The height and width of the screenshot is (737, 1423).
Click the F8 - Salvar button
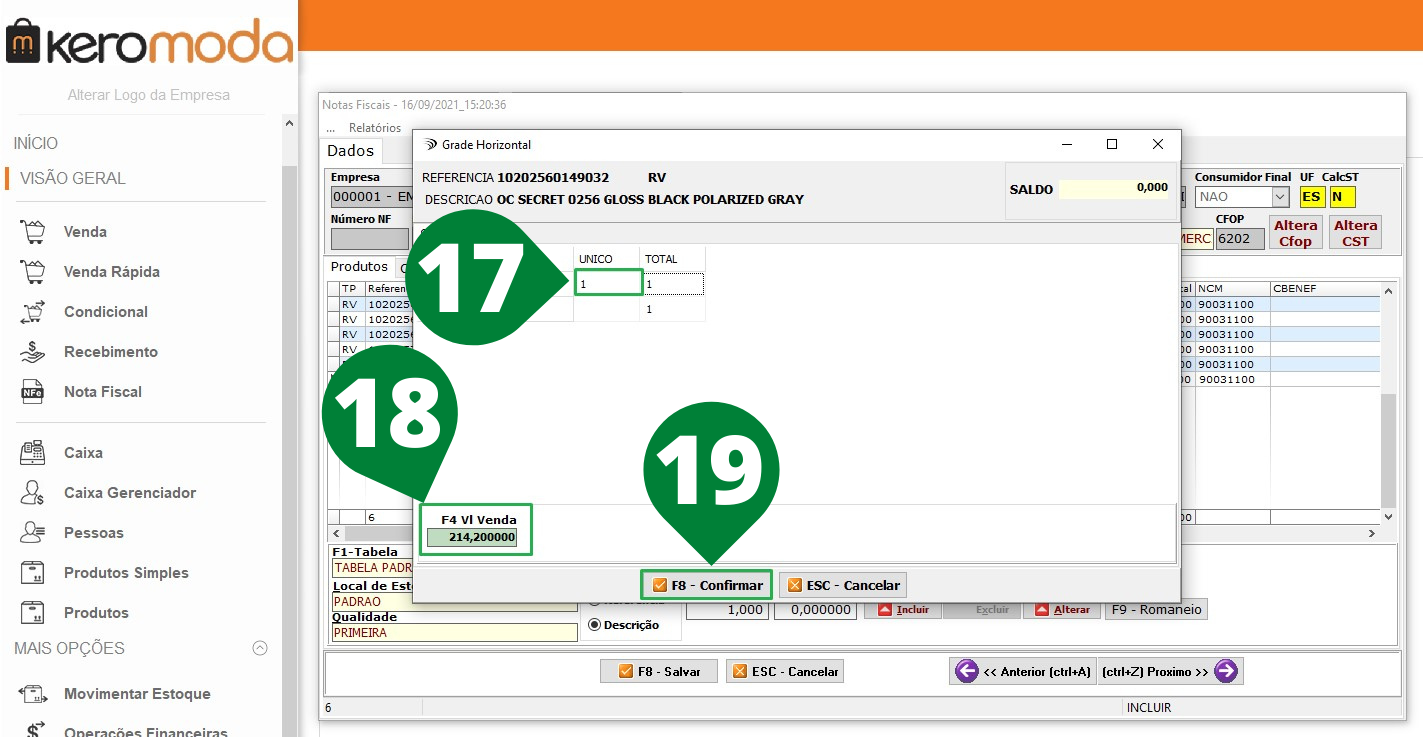tap(659, 671)
